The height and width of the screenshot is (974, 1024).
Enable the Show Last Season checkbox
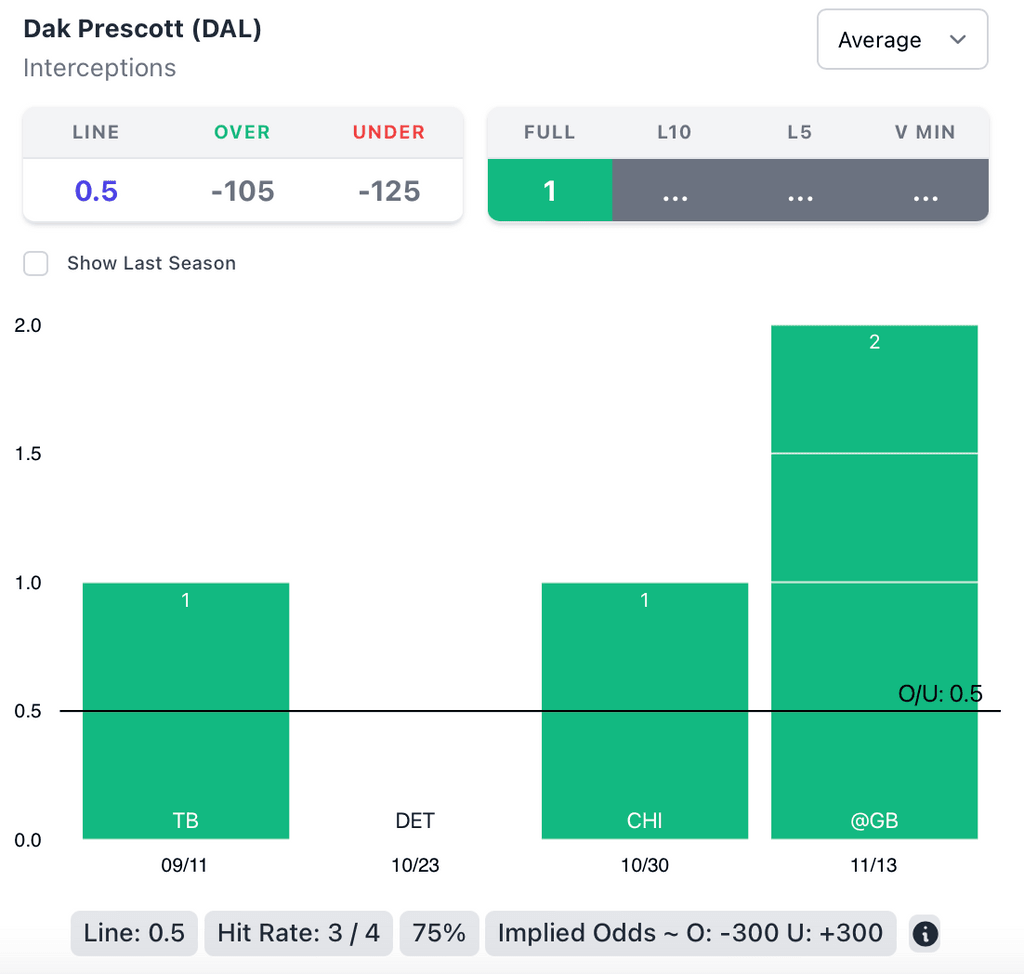pos(36,264)
